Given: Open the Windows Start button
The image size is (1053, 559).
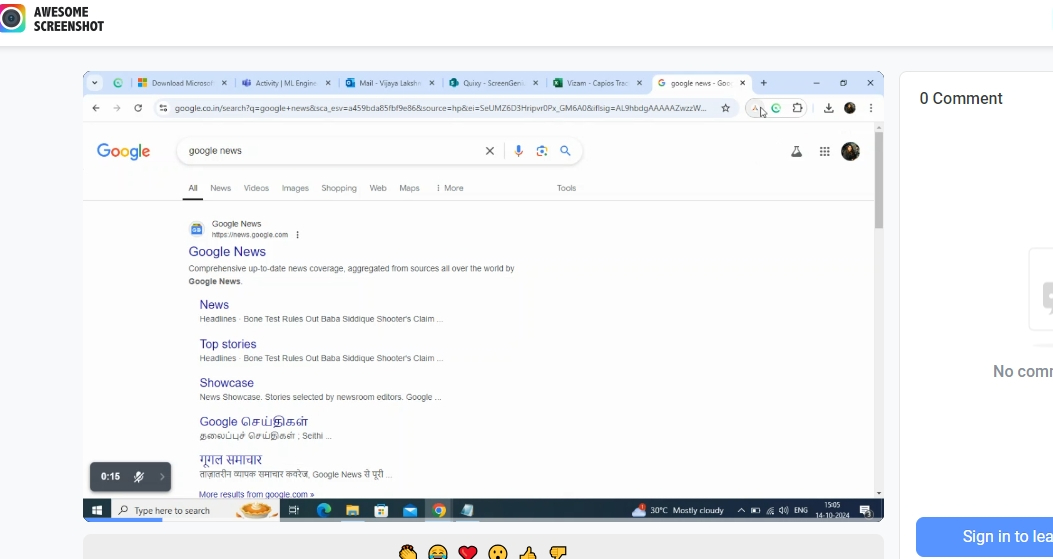Looking at the screenshot, I should tap(97, 511).
